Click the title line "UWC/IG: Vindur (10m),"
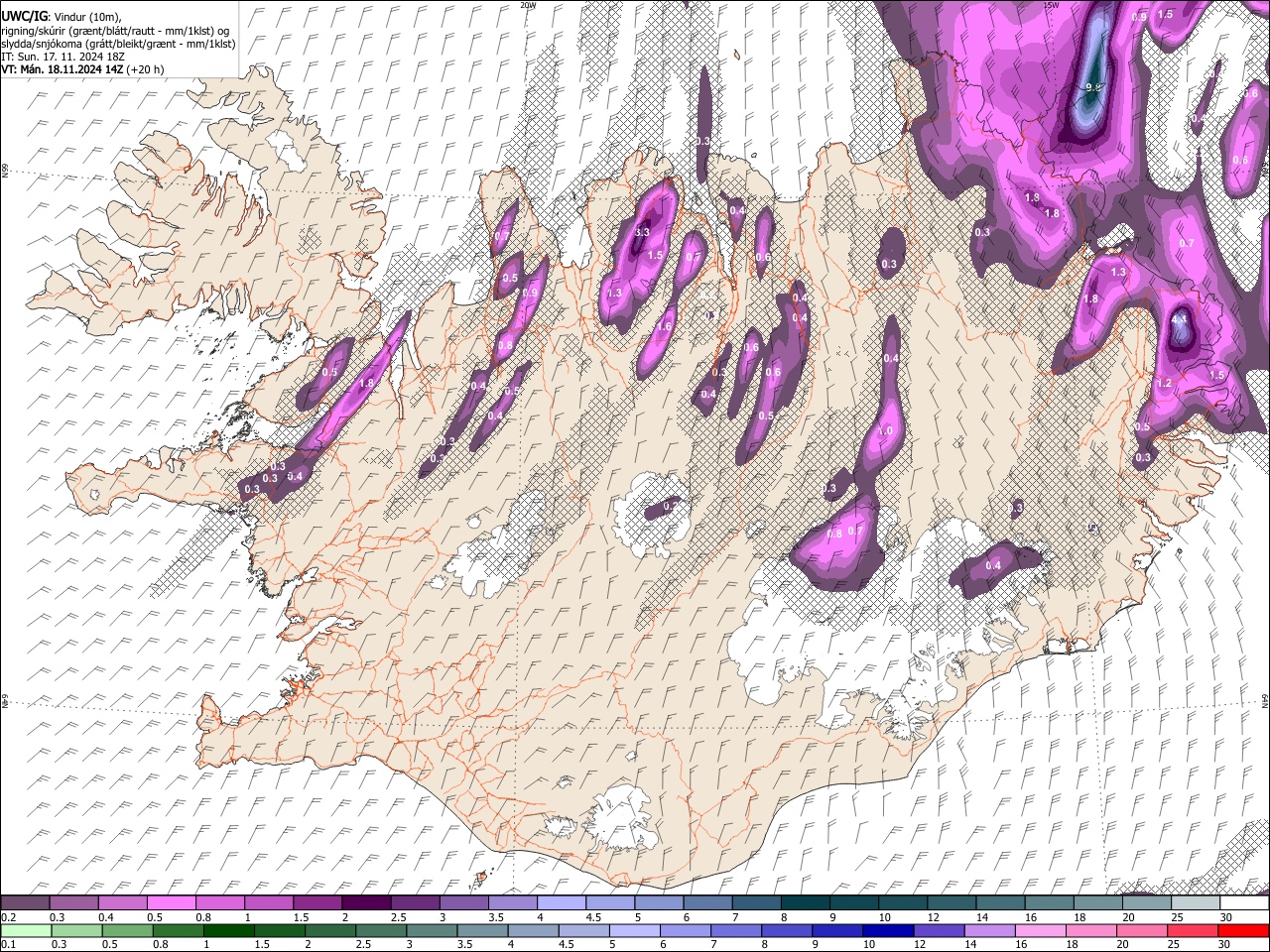1270x952 pixels. click(x=61, y=18)
